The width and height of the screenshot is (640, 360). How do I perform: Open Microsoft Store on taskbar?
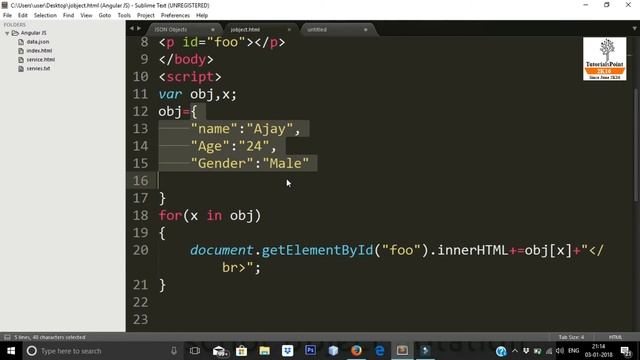click(242, 351)
